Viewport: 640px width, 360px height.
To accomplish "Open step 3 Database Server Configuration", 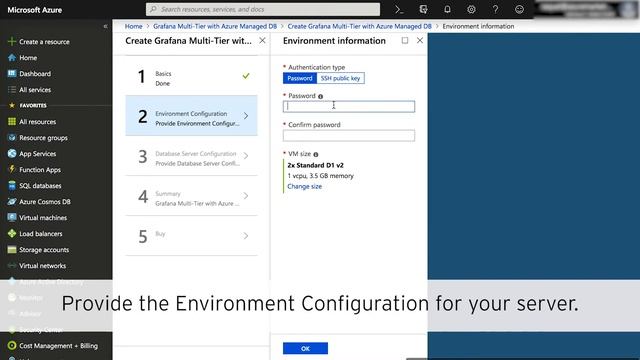I will [191, 156].
